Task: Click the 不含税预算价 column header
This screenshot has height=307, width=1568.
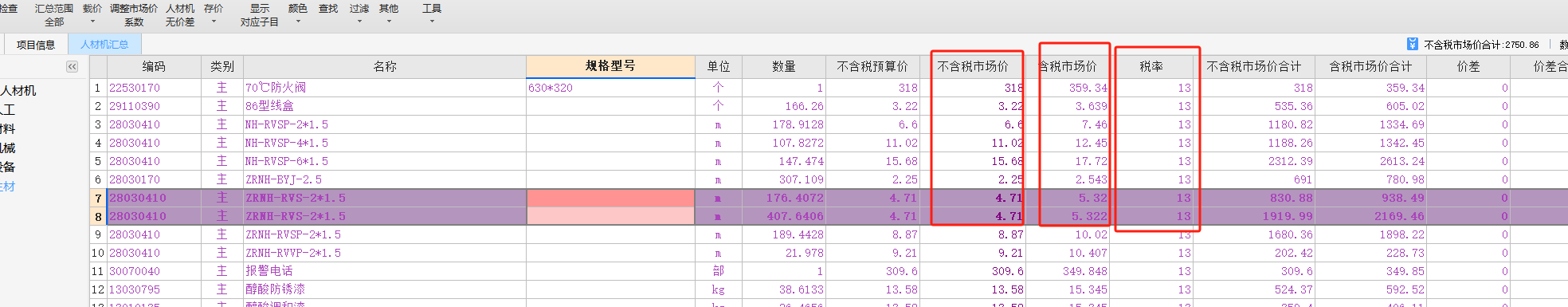Action: 872,67
